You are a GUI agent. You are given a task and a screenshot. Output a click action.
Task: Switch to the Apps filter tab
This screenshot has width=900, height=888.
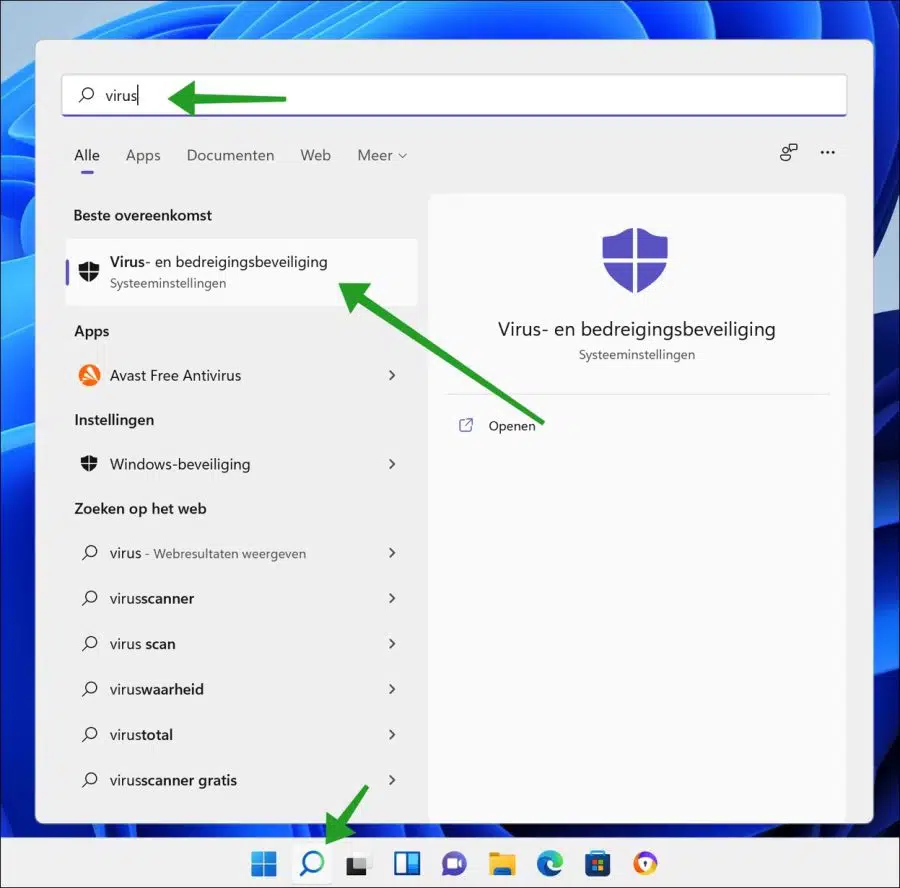coord(143,156)
